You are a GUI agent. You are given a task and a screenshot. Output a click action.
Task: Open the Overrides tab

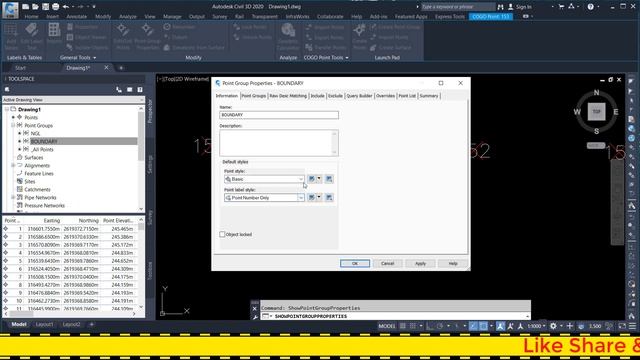point(385,96)
